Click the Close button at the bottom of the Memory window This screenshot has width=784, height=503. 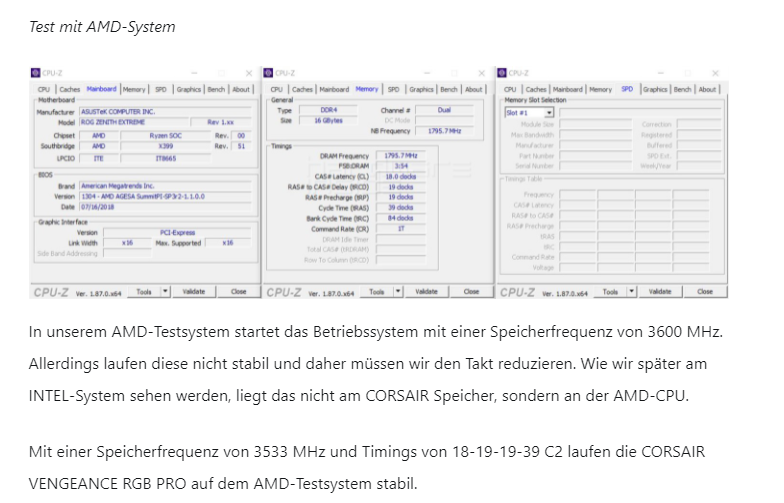pyautogui.click(x=472, y=292)
